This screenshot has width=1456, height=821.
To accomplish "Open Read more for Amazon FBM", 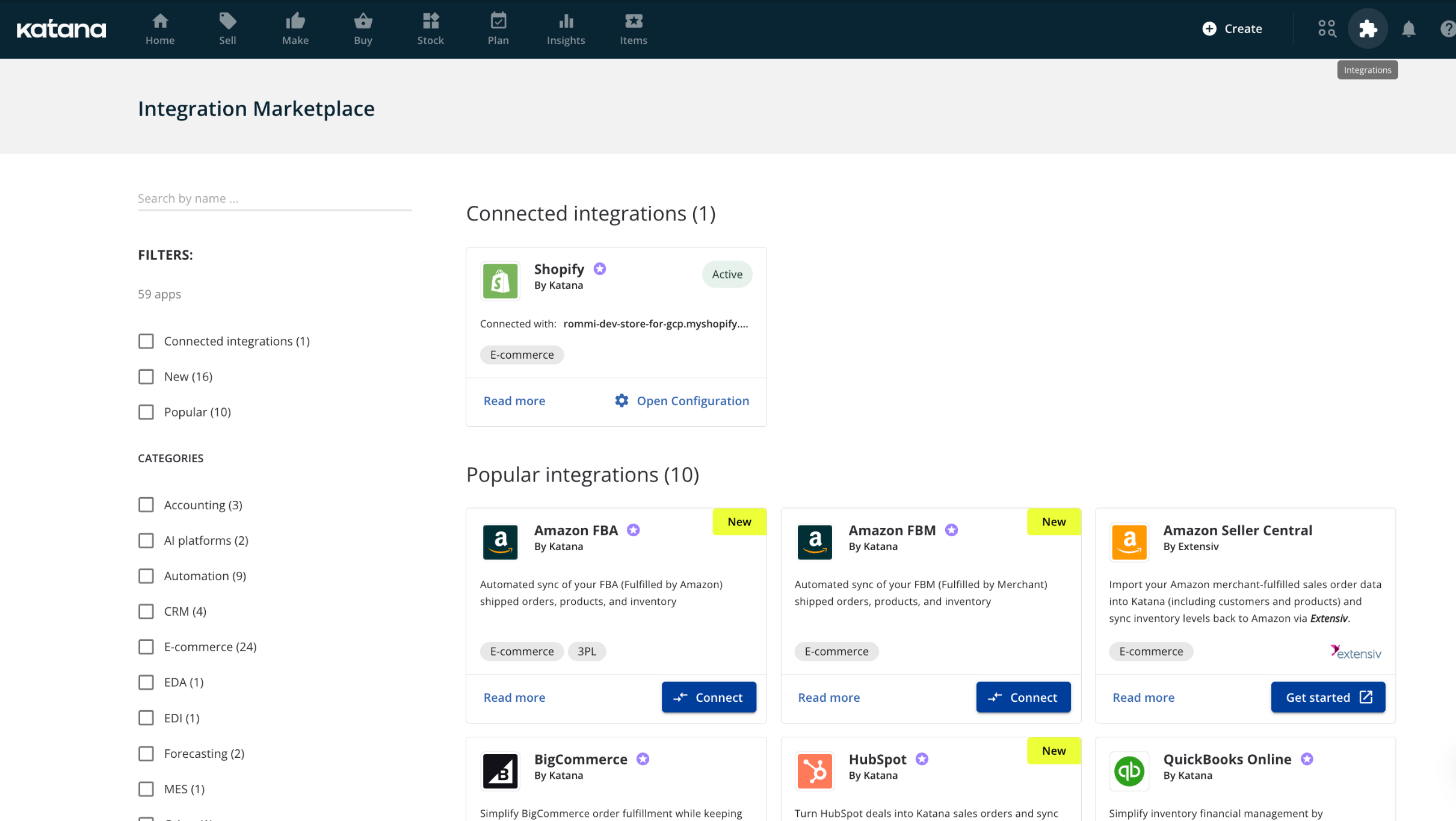I will tap(829, 698).
